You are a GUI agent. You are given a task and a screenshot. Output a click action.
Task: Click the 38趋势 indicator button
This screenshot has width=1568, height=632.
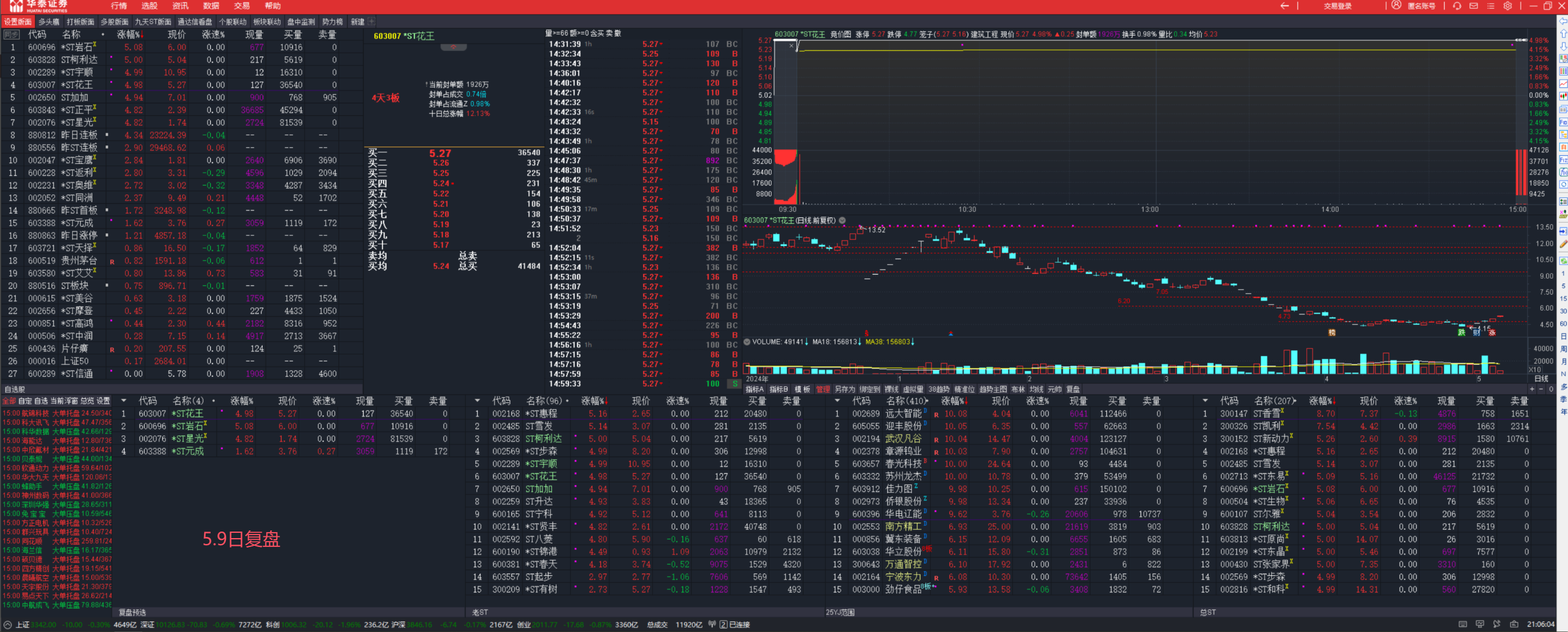(x=939, y=389)
